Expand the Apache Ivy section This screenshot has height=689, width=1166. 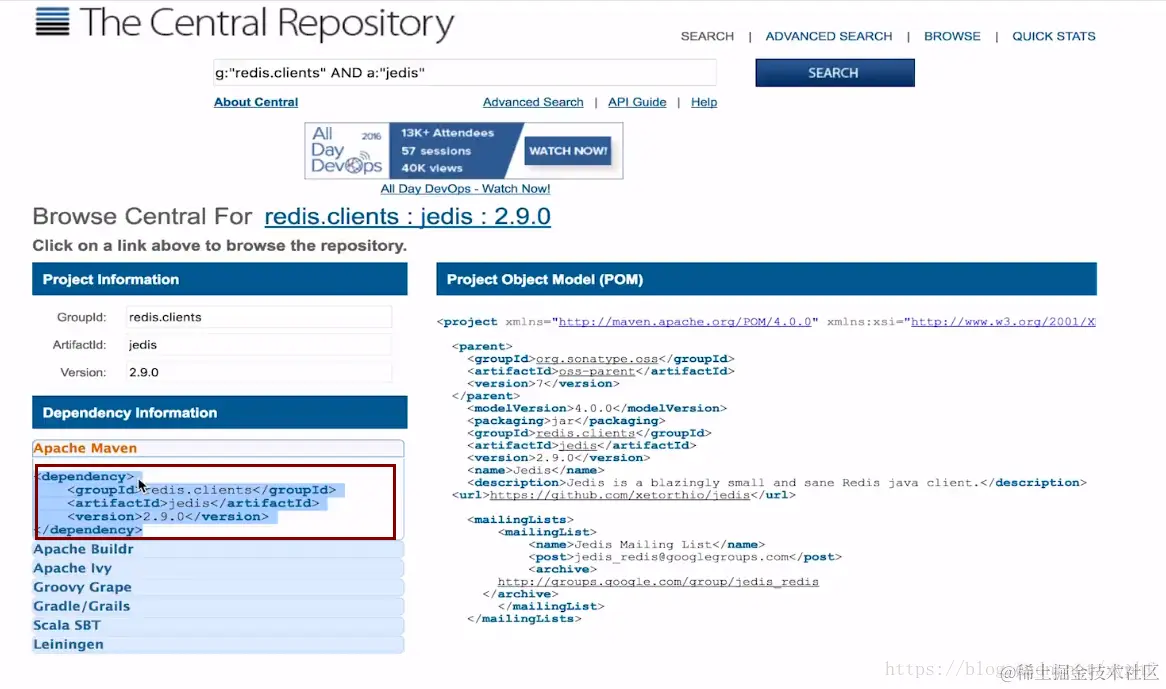(x=218, y=568)
